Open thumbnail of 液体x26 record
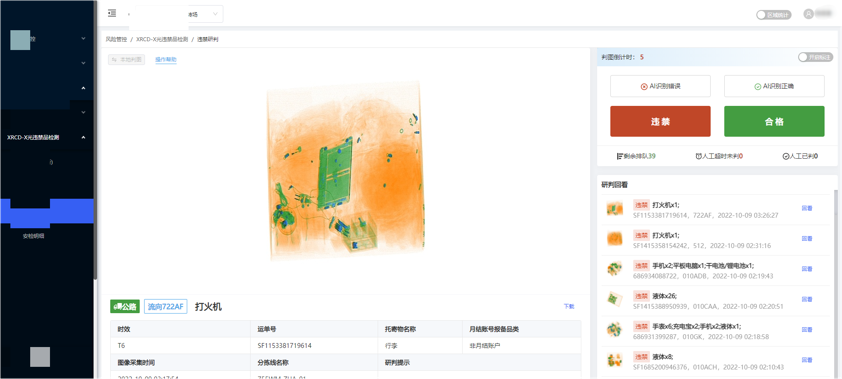The height and width of the screenshot is (379, 842). click(x=615, y=300)
